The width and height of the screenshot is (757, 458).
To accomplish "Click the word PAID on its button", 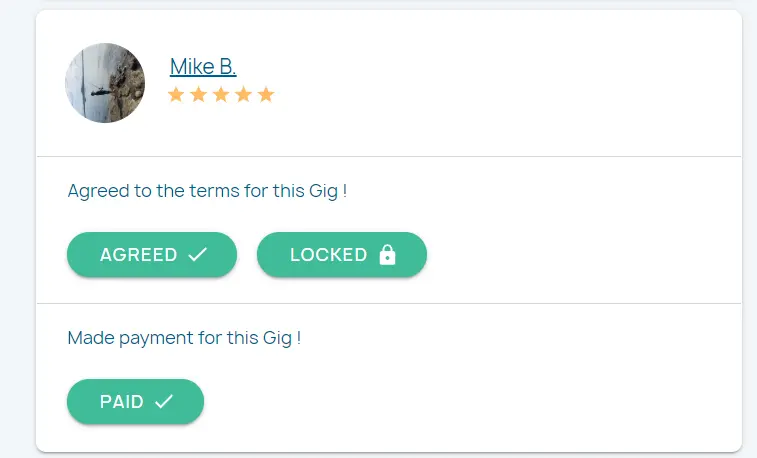I will coord(121,402).
